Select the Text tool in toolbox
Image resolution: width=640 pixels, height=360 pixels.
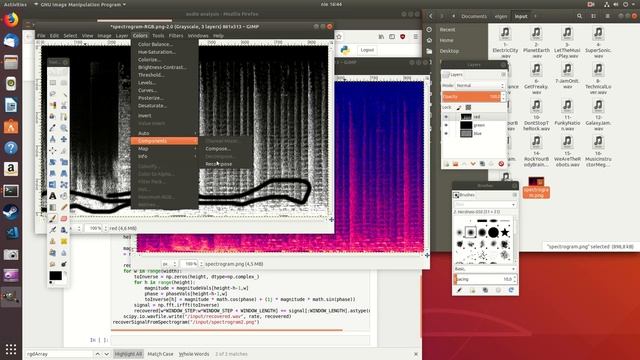click(x=53, y=196)
